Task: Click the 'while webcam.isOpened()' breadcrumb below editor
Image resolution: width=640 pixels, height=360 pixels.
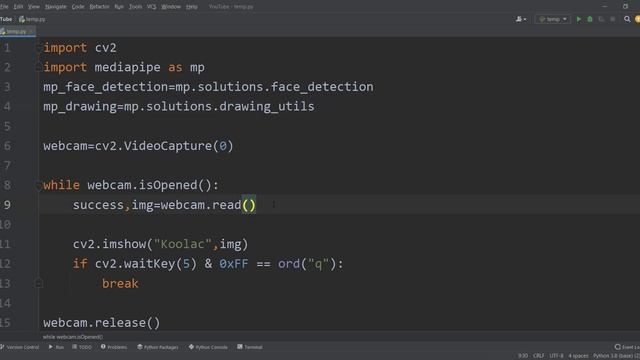Action: pyautogui.click(x=73, y=337)
